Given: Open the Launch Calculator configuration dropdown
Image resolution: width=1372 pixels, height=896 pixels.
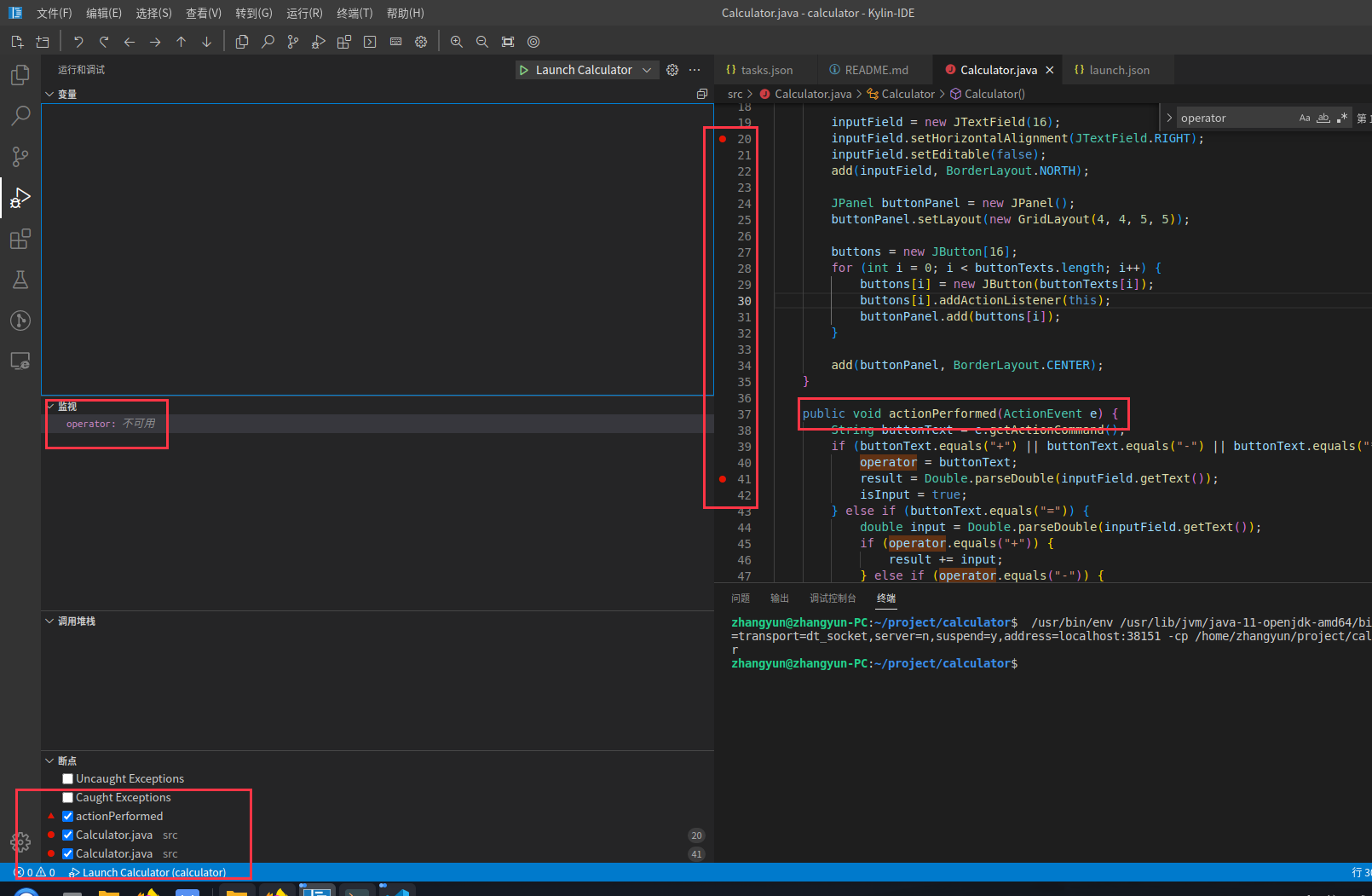Looking at the screenshot, I should click(x=647, y=70).
